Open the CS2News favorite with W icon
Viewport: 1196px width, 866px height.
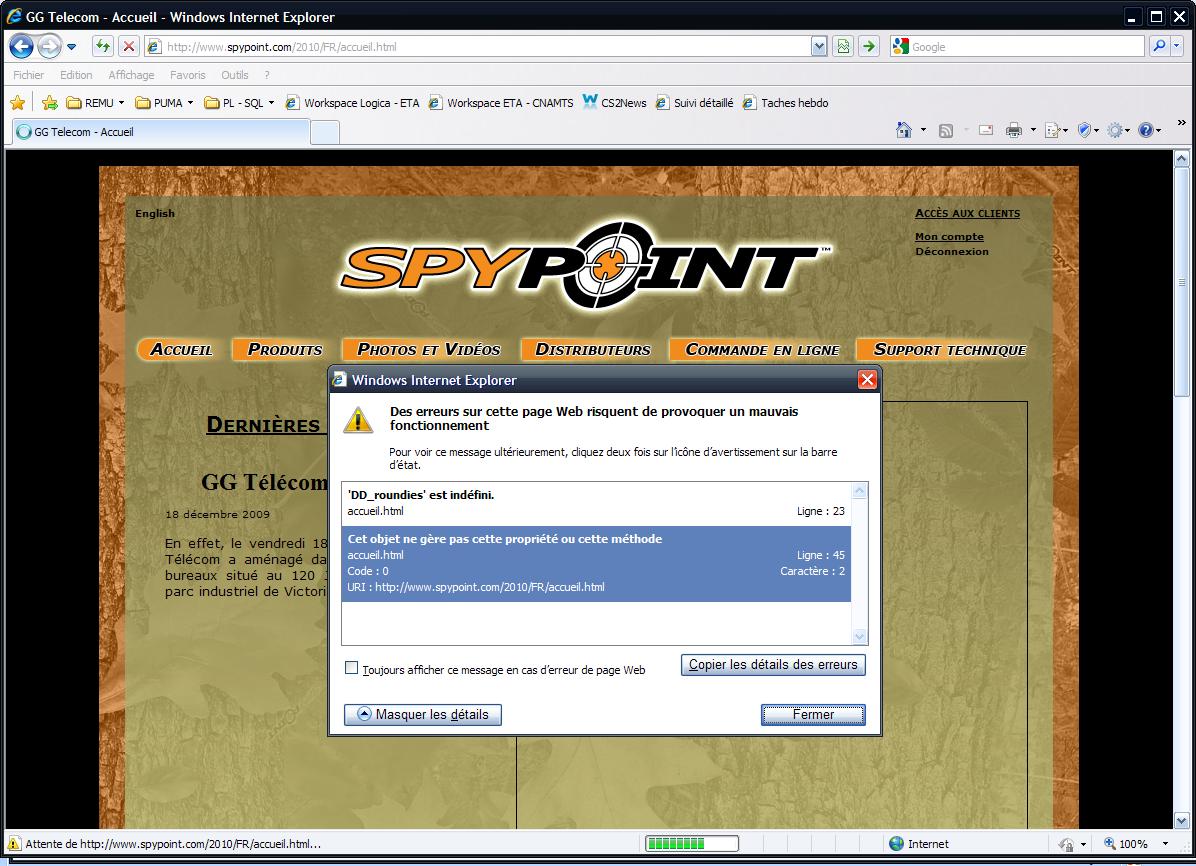614,102
